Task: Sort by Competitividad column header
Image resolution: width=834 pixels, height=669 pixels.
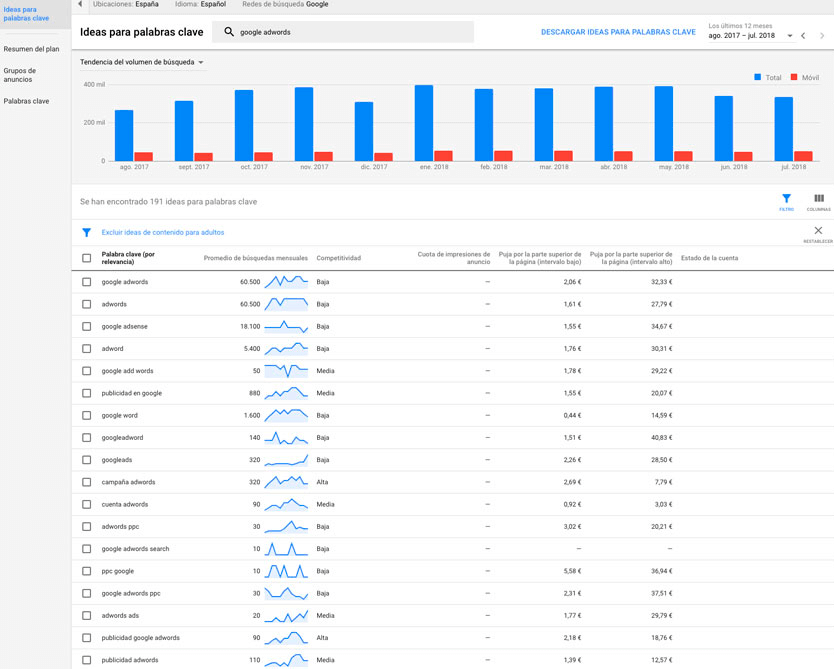Action: click(338, 258)
